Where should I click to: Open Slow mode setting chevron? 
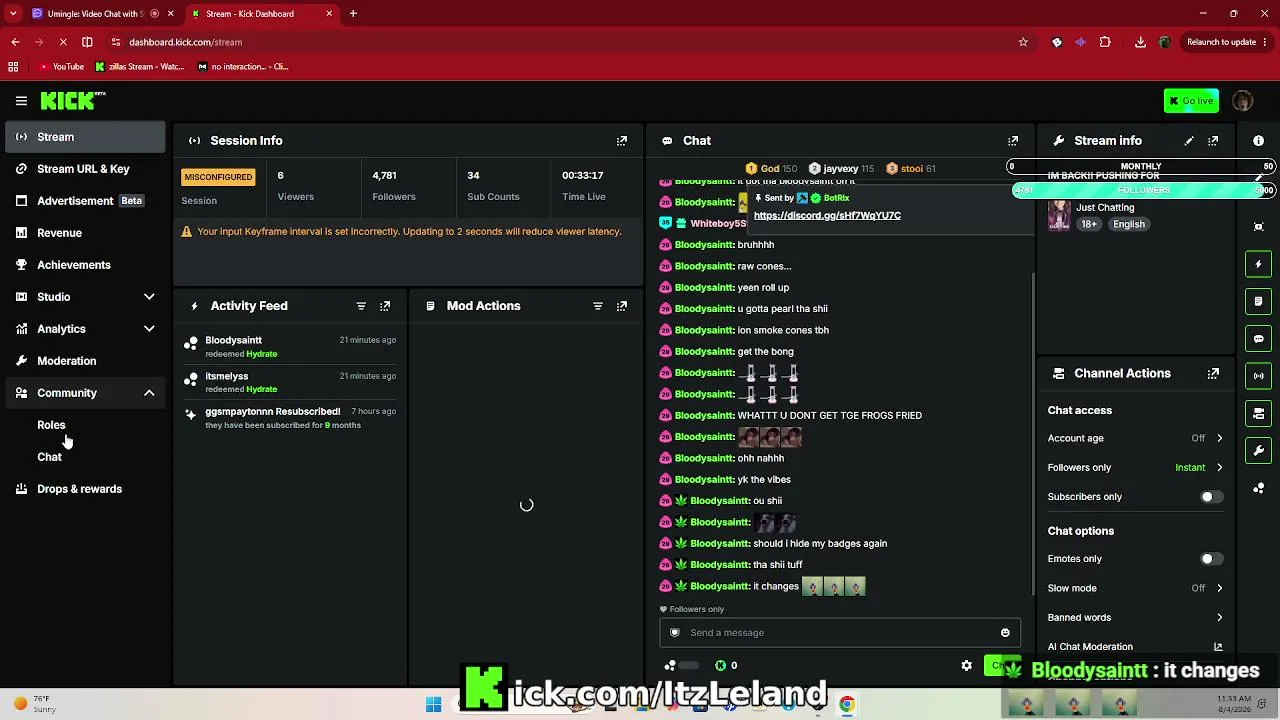click(1219, 588)
